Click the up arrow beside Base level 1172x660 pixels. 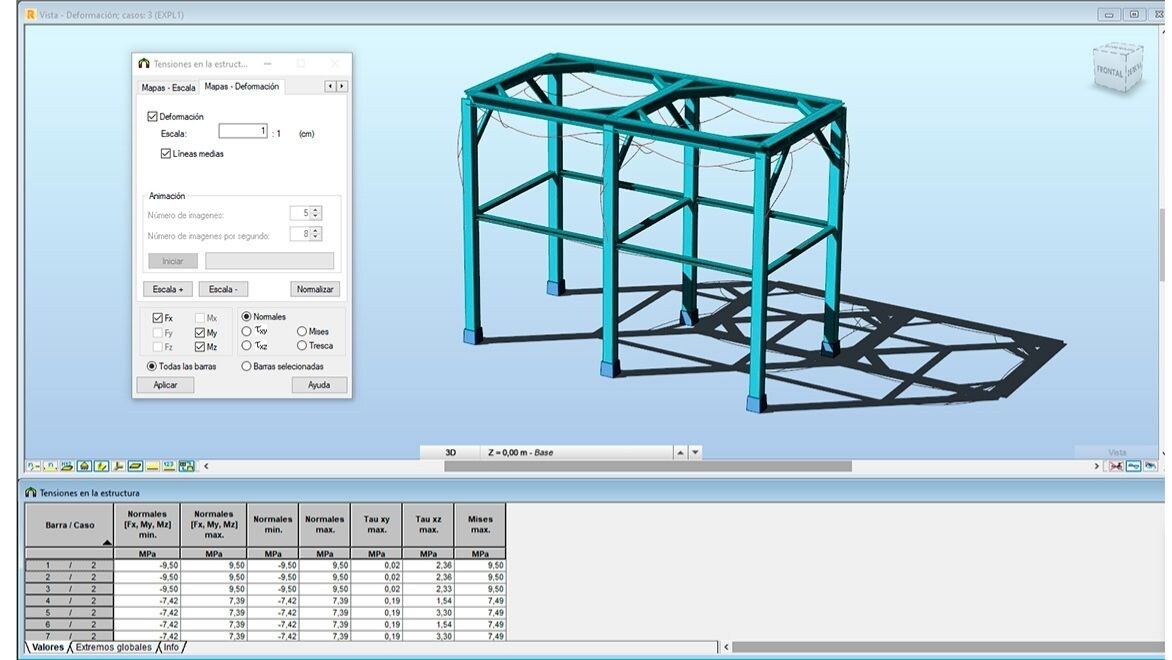click(x=680, y=452)
